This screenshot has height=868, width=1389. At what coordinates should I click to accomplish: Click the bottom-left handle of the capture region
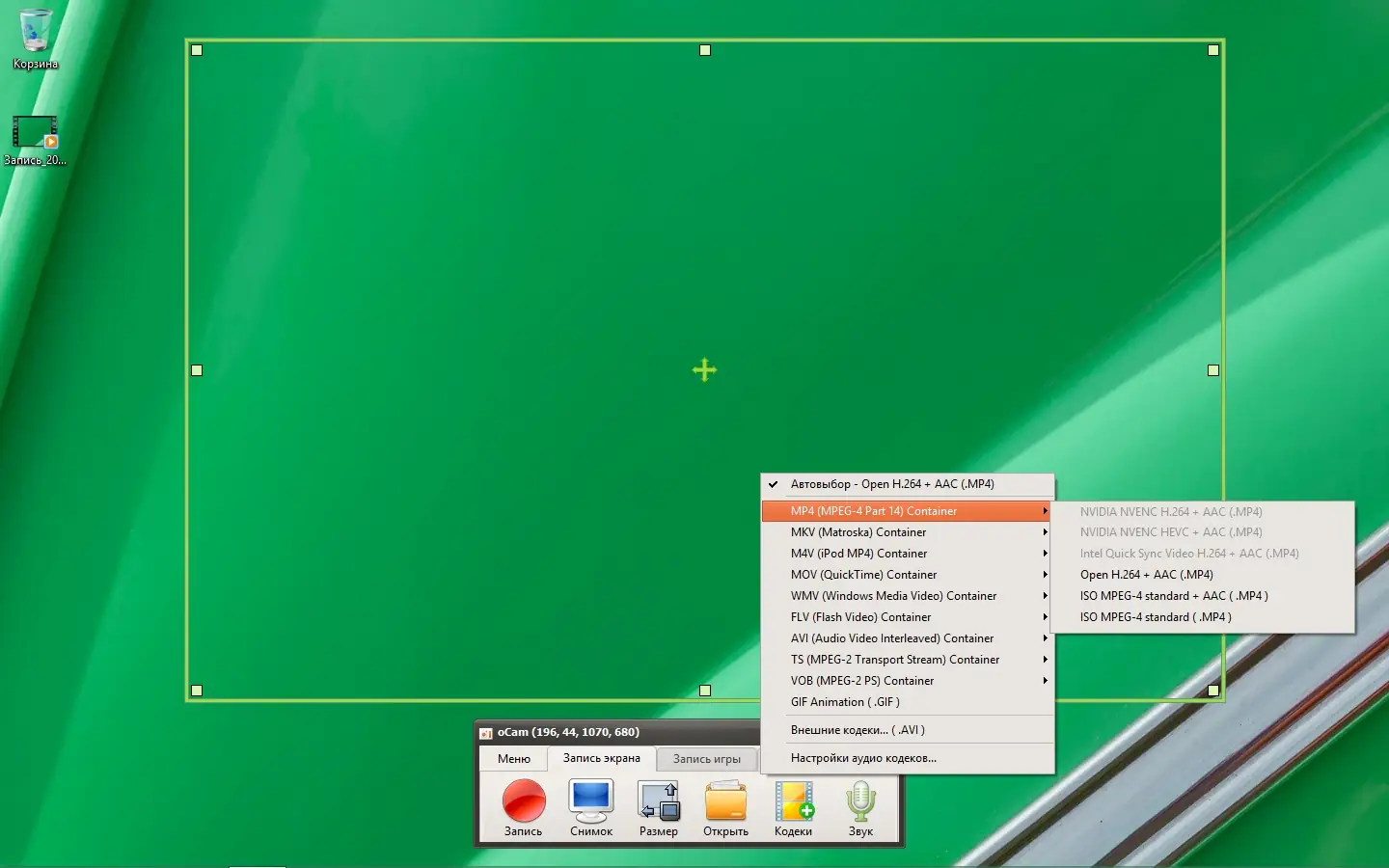(x=197, y=691)
